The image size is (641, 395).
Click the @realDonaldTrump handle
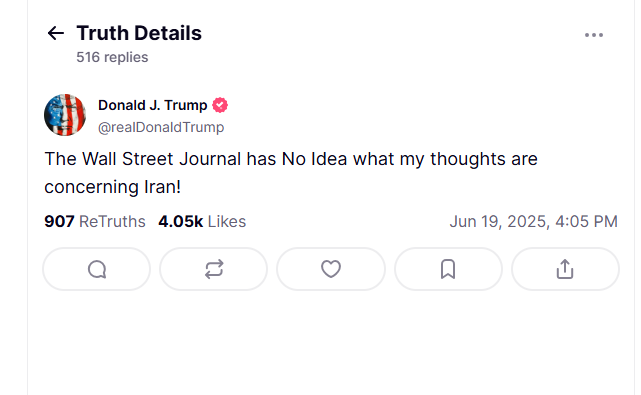[161, 127]
